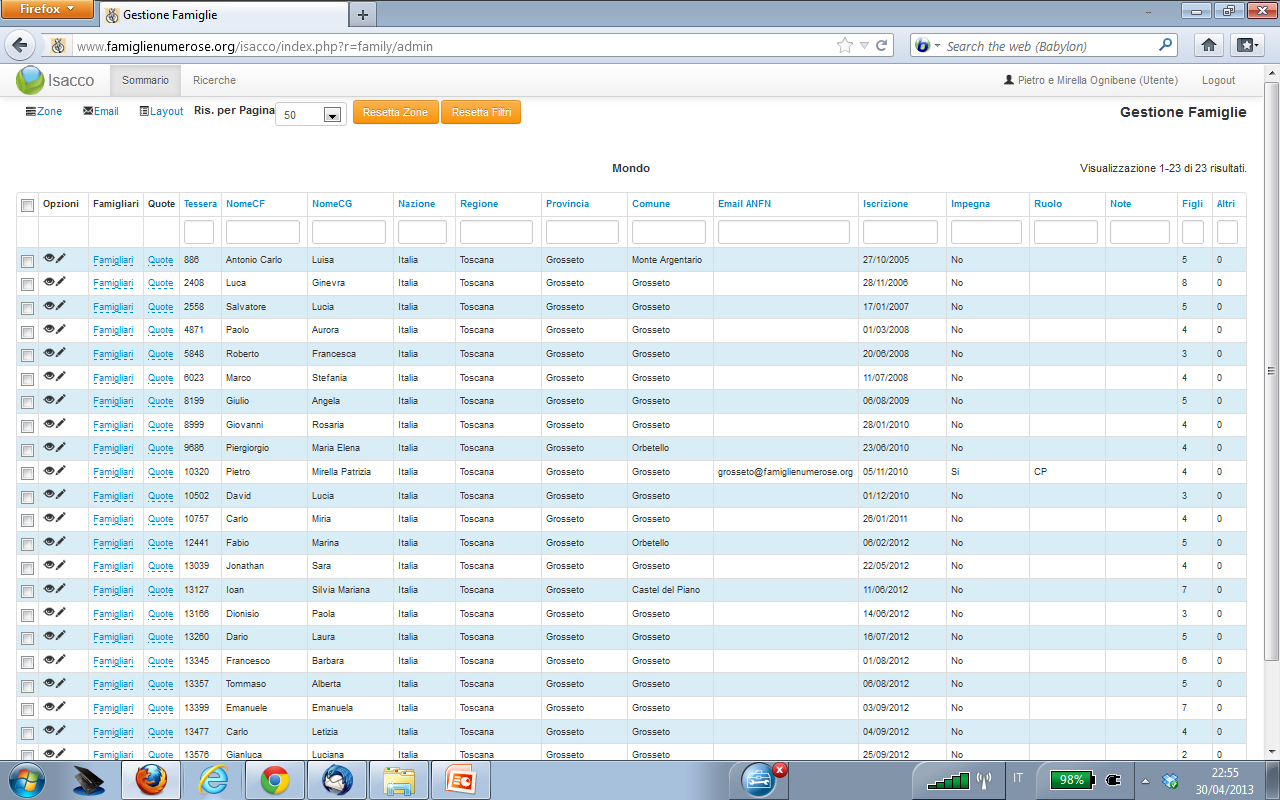The height and width of the screenshot is (800, 1280).
Task: Open the Ricerche menu
Action: tap(214, 80)
